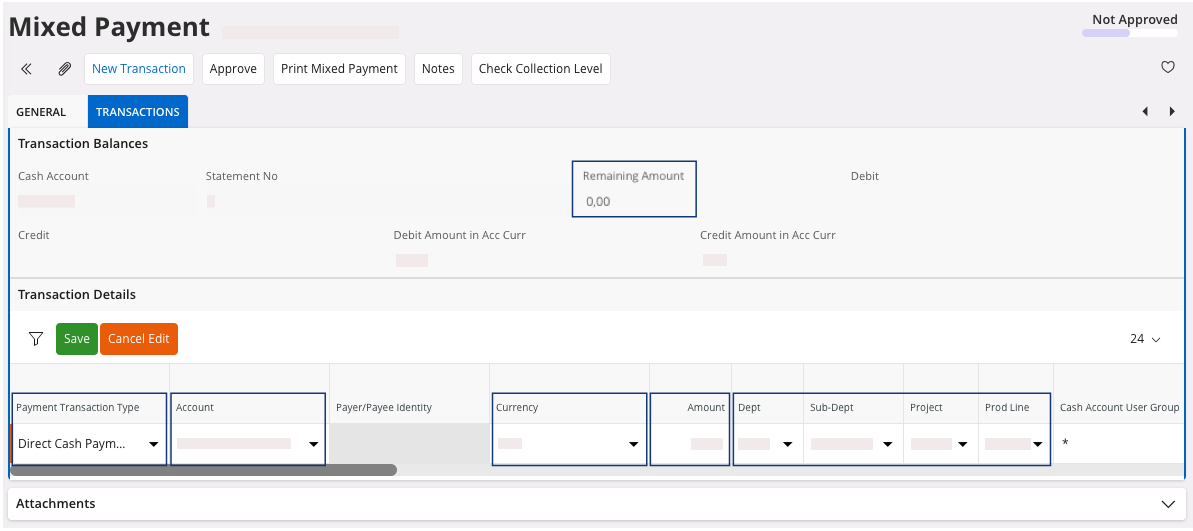Screen dimensions: 1193x531
Task: Click the left arrow tab scroller
Action: (1145, 112)
